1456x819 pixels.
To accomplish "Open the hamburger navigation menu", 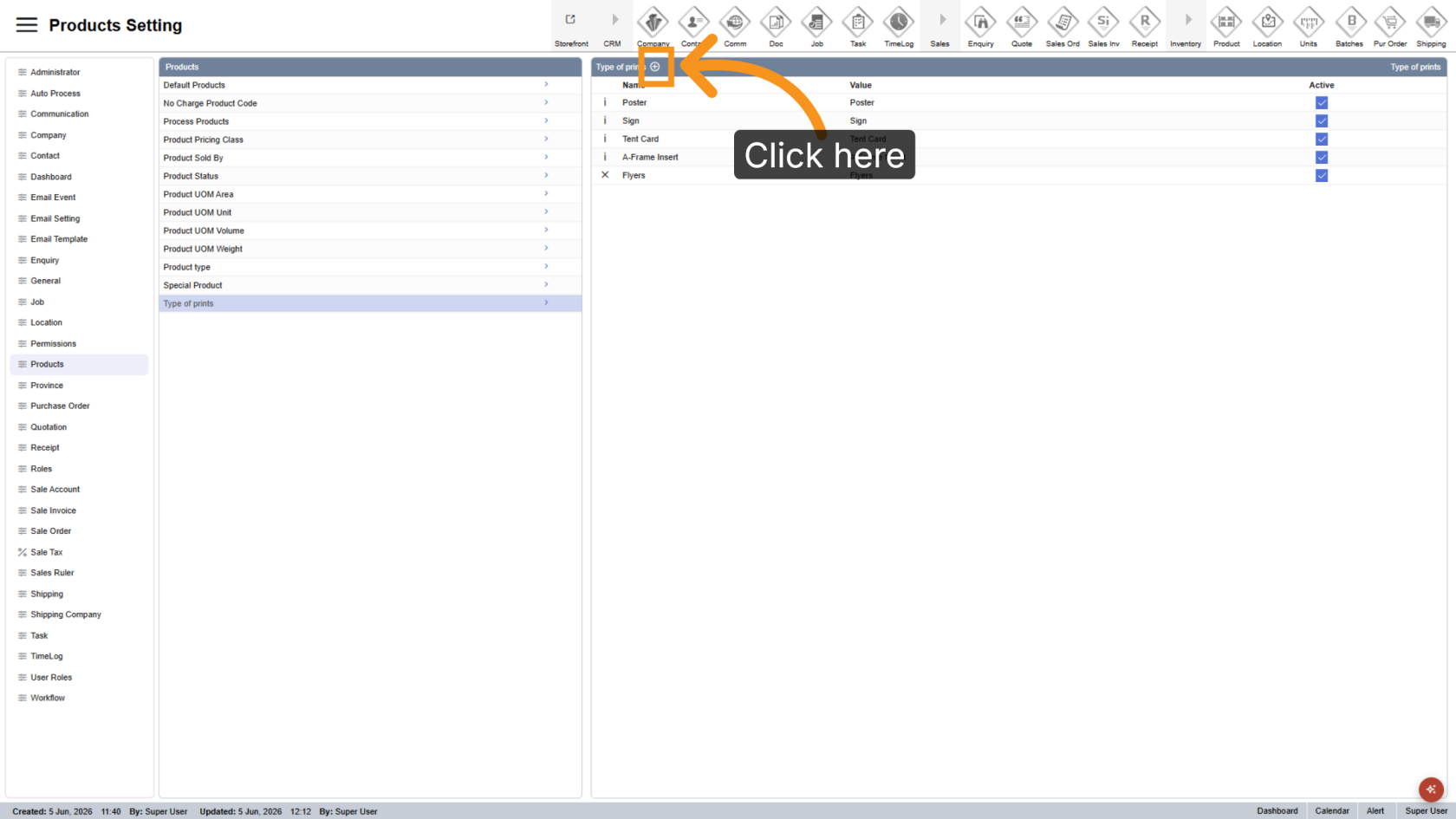I will [x=27, y=25].
